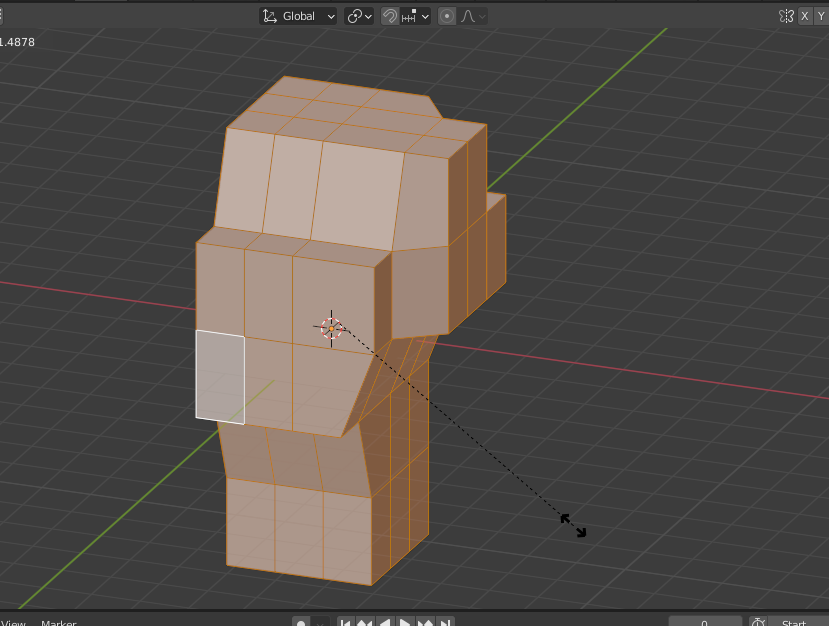Toggle the snap magnet button
This screenshot has width=829, height=626.
390,16
